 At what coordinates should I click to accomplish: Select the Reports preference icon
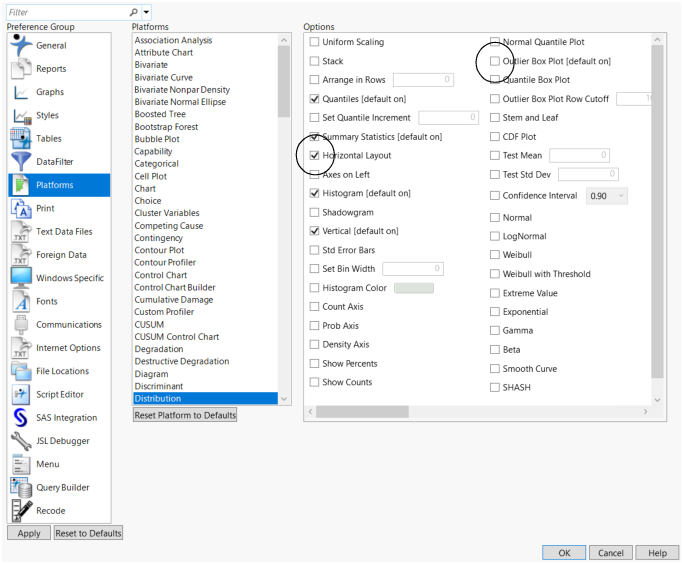(x=21, y=69)
